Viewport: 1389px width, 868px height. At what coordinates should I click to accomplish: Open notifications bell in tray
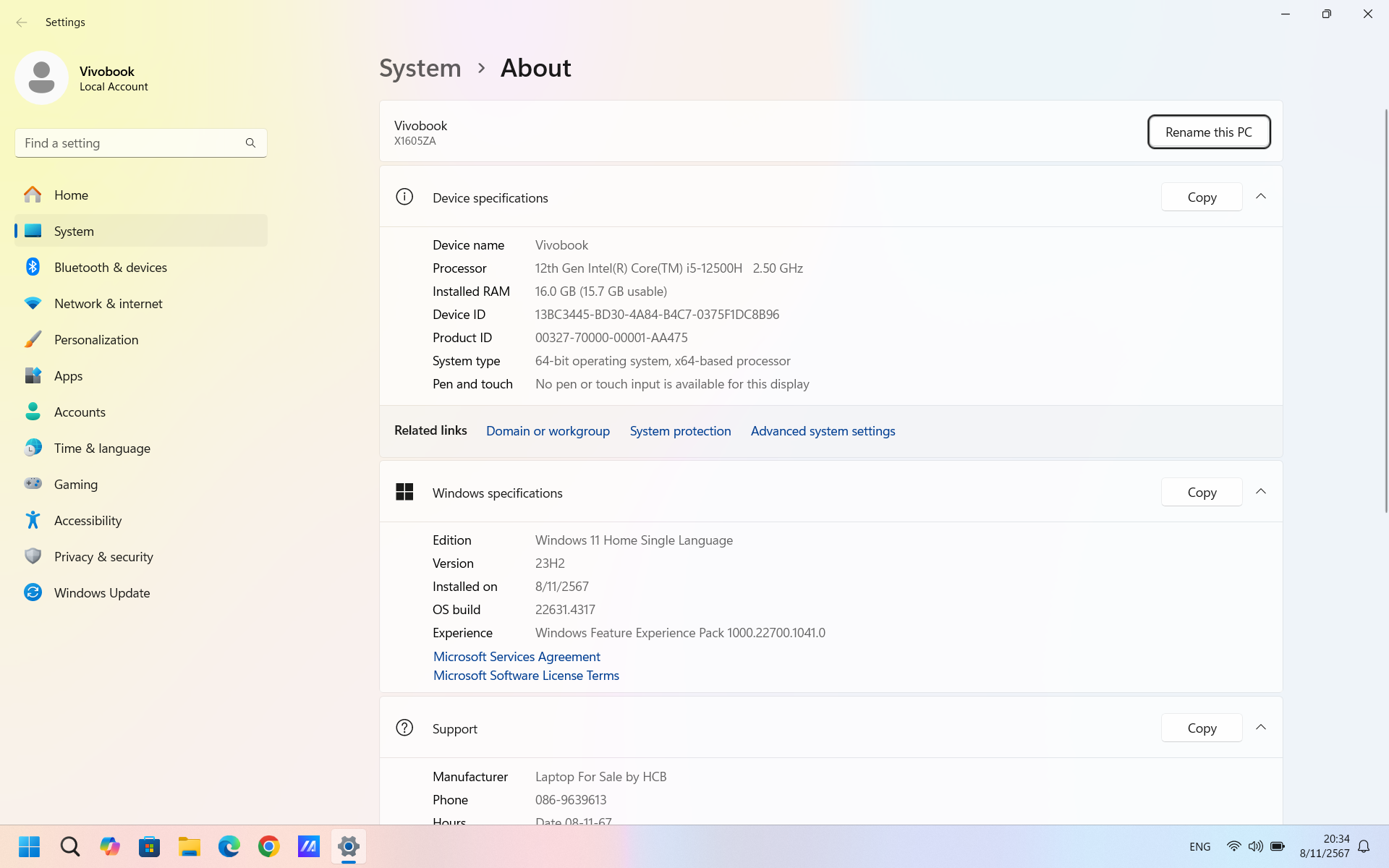tap(1364, 846)
